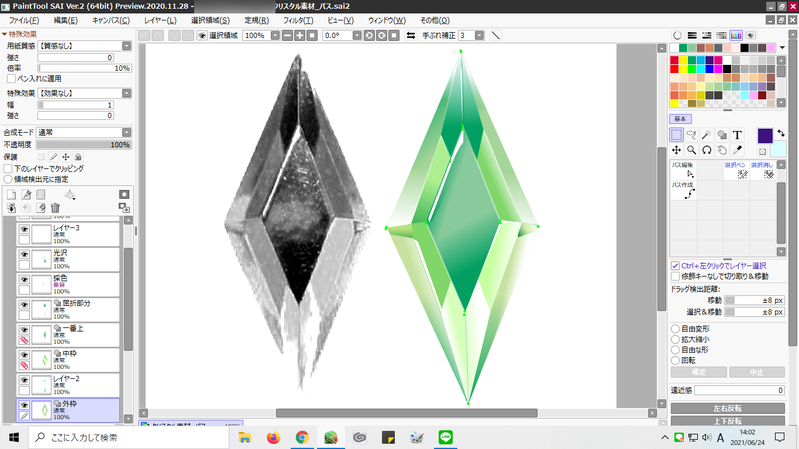
Task: Open ウィンドウ(W) menu
Action: coord(387,20)
